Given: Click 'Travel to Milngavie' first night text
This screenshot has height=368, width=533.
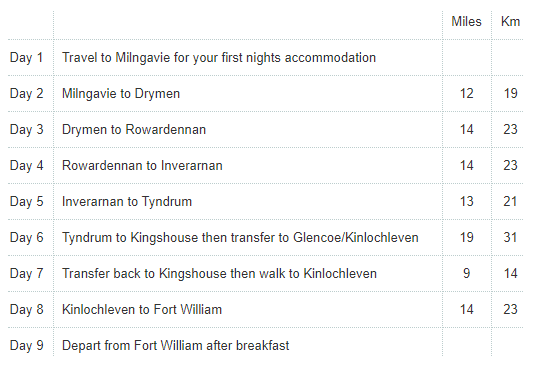Looking at the screenshot, I should [219, 57].
